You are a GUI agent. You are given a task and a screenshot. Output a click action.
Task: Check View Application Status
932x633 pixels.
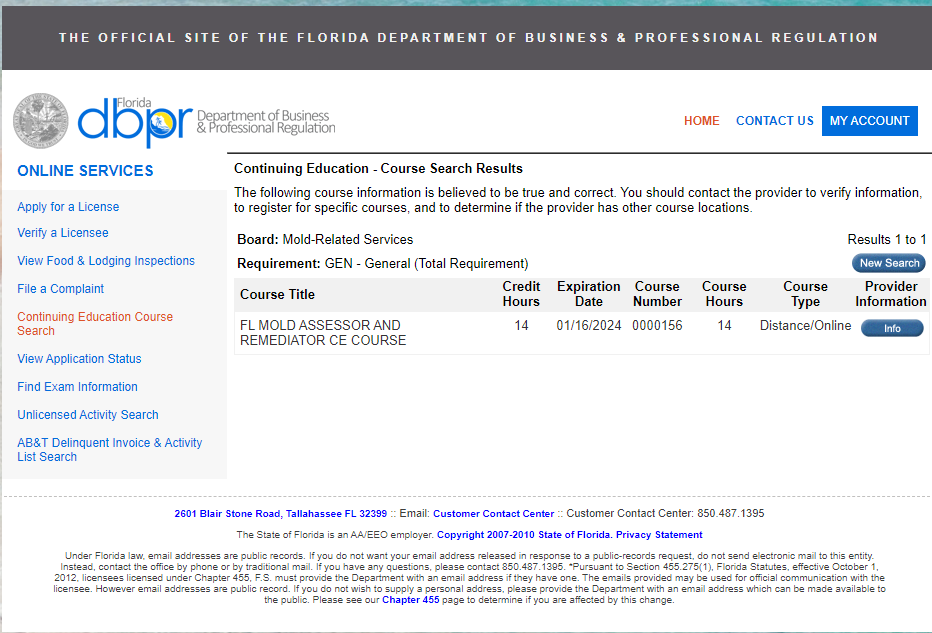[79, 358]
